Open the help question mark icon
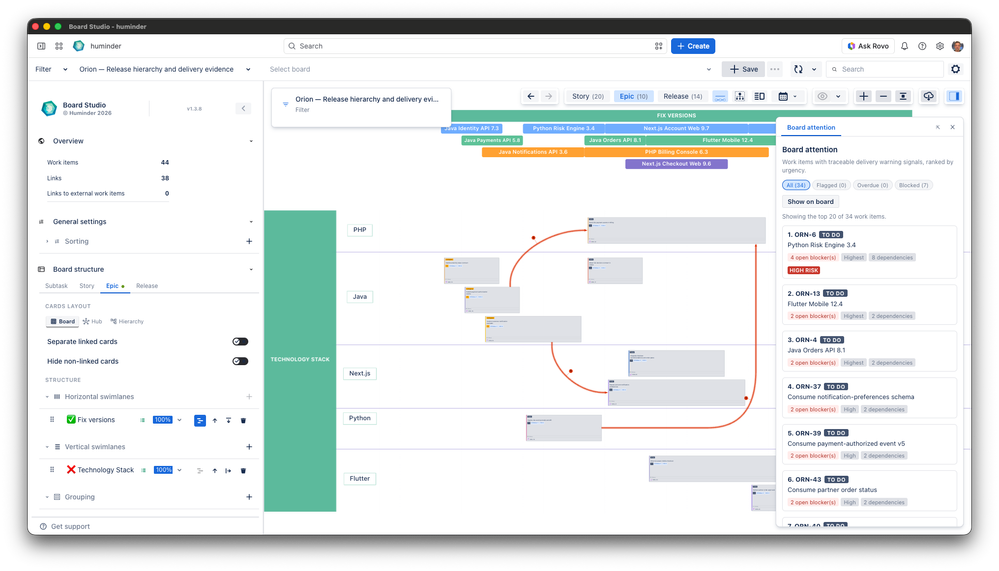 pyautogui.click(x=922, y=46)
